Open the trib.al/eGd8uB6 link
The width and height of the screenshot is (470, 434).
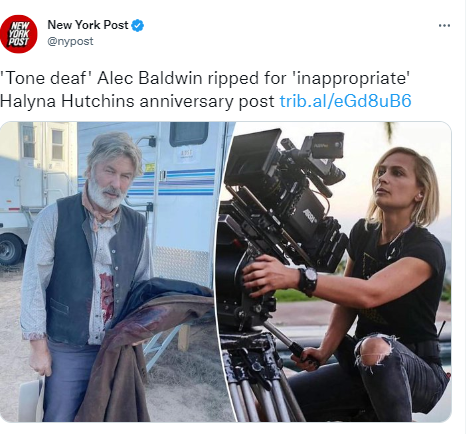coord(345,101)
